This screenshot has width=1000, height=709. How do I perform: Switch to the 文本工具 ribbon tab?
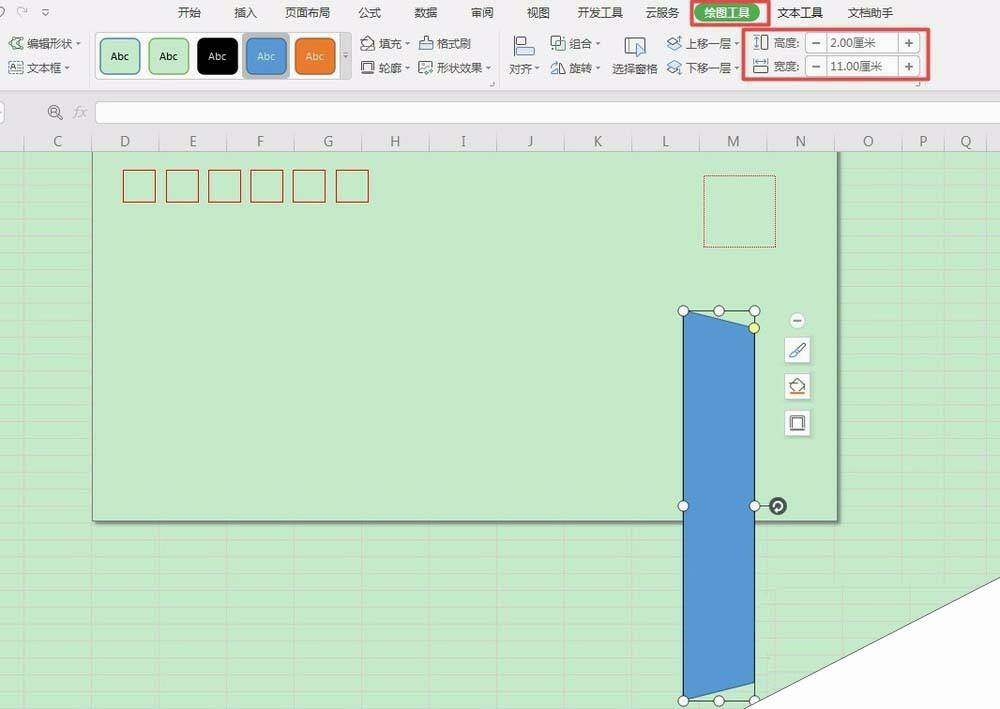point(800,13)
